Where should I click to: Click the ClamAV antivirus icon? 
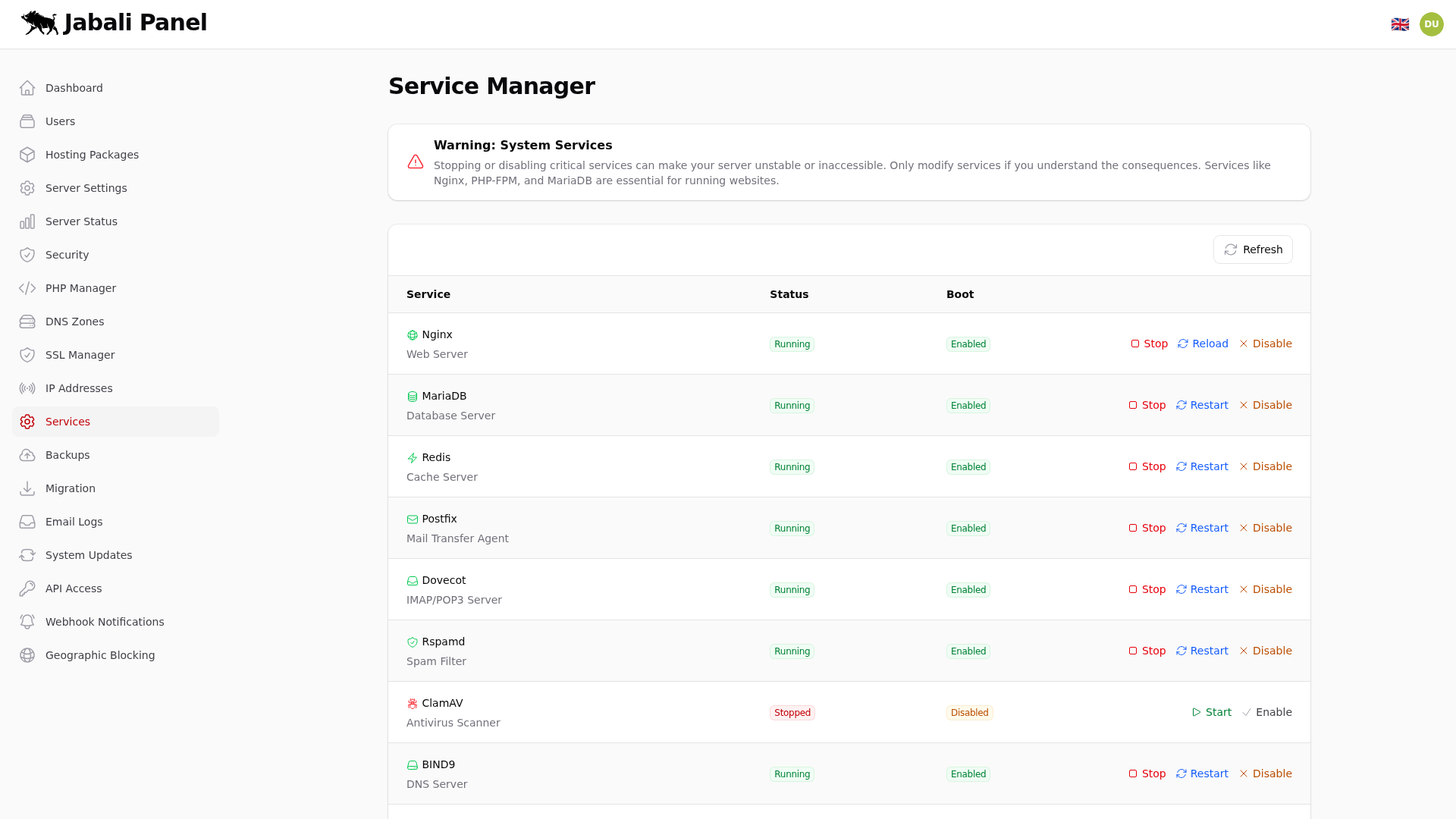coord(412,703)
